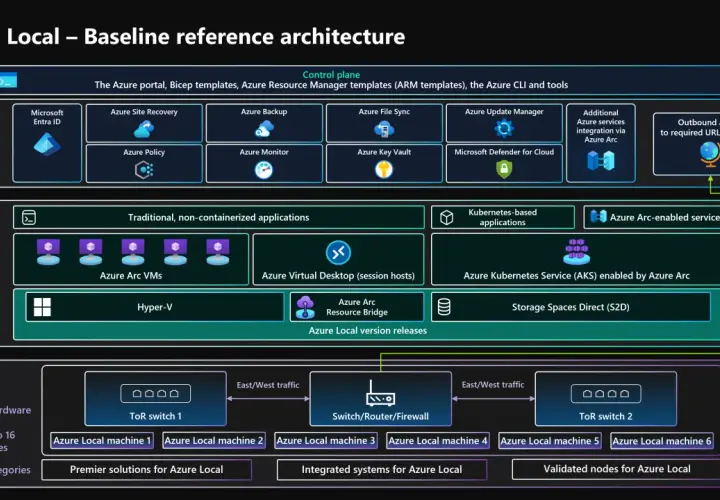The height and width of the screenshot is (500, 720).
Task: Click the Hyper-V Windows logo icon
Action: point(42,307)
